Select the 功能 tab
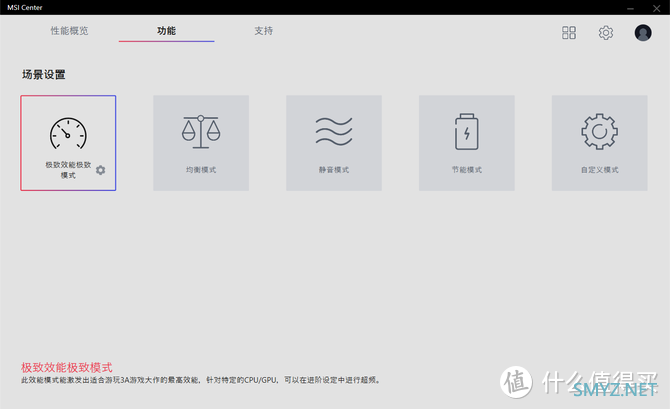The image size is (670, 409). click(x=166, y=31)
